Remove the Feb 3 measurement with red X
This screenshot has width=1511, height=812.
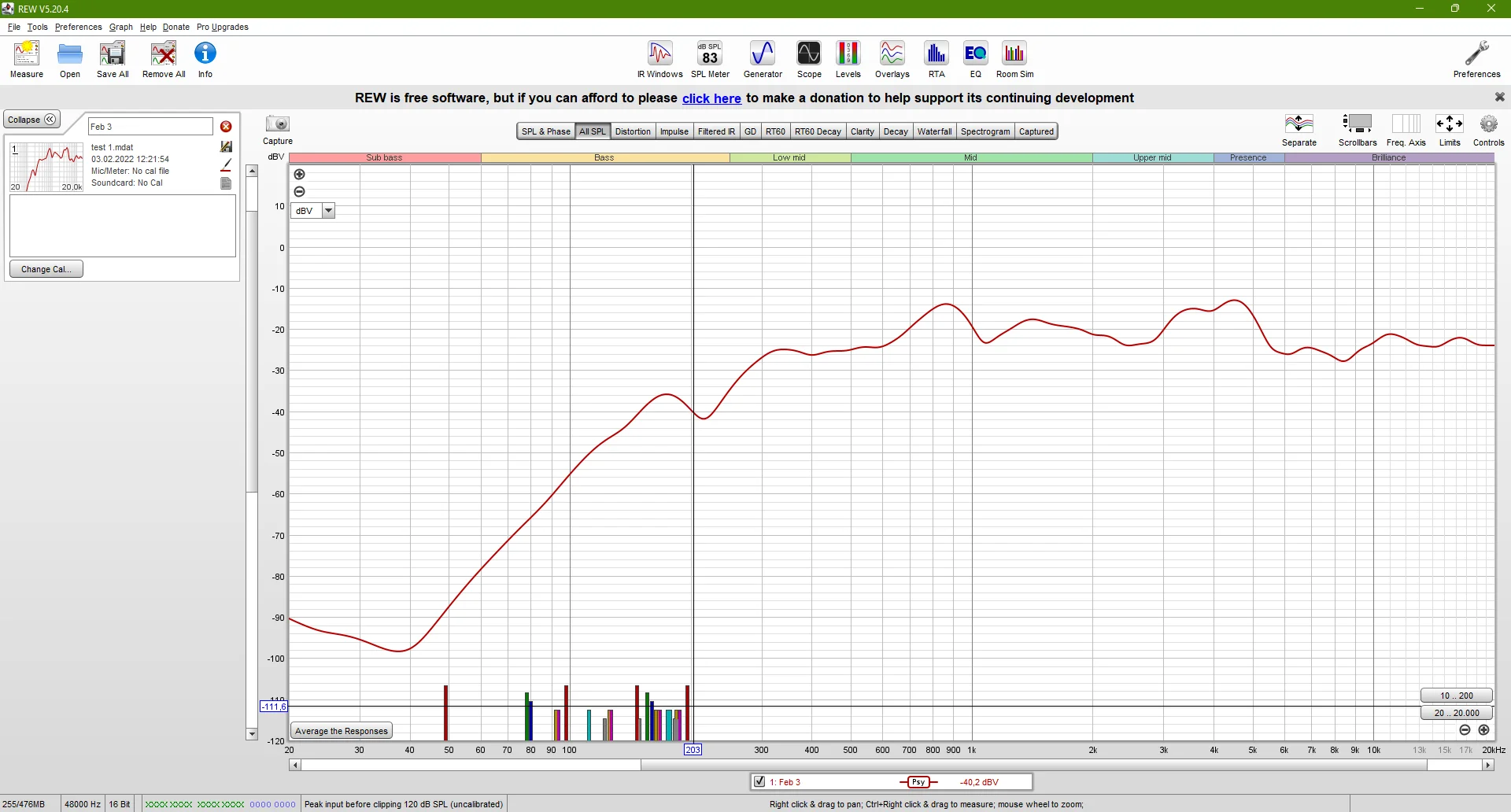226,127
